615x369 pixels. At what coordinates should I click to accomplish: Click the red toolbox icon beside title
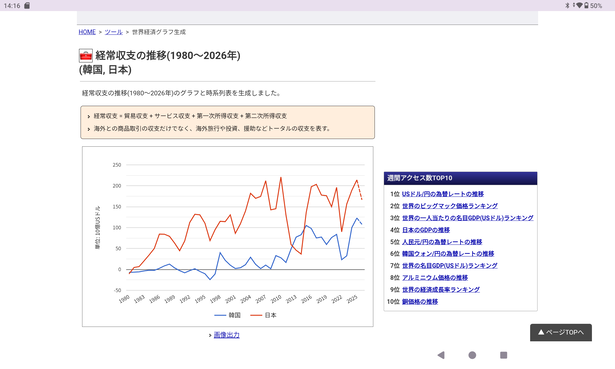point(86,56)
